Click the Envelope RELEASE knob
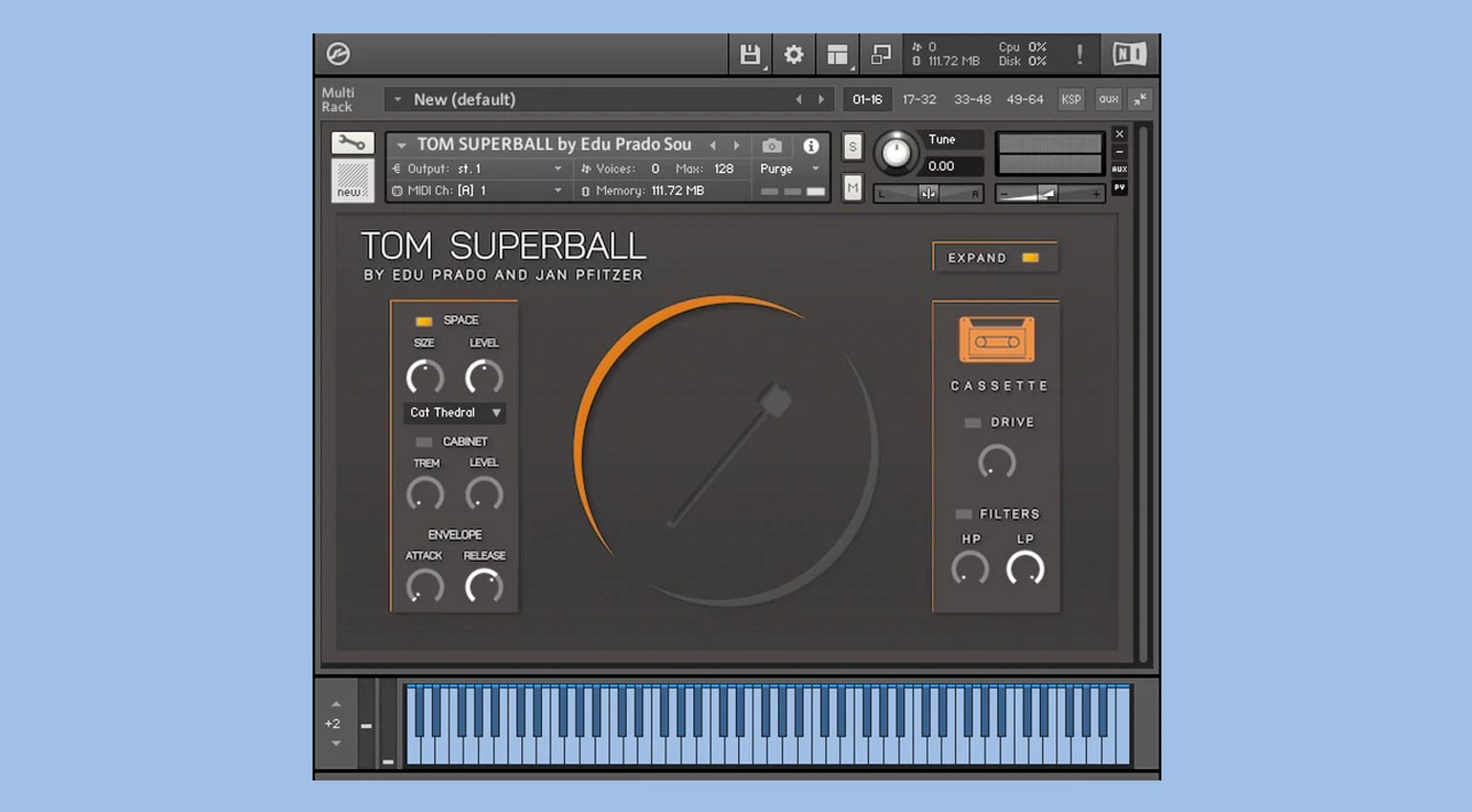Image resolution: width=1472 pixels, height=812 pixels. (484, 587)
